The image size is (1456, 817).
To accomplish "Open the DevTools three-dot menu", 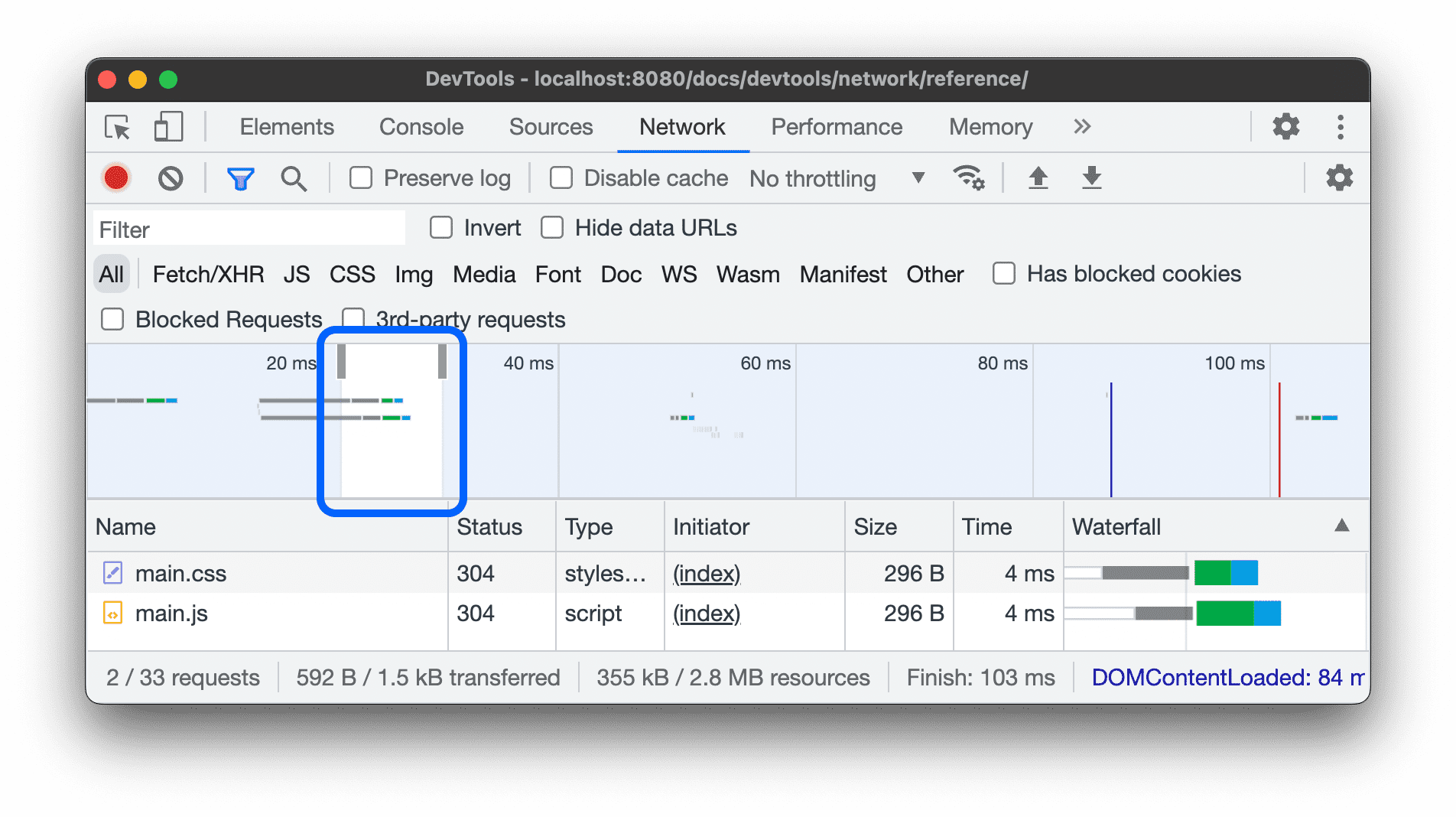I will (1340, 127).
